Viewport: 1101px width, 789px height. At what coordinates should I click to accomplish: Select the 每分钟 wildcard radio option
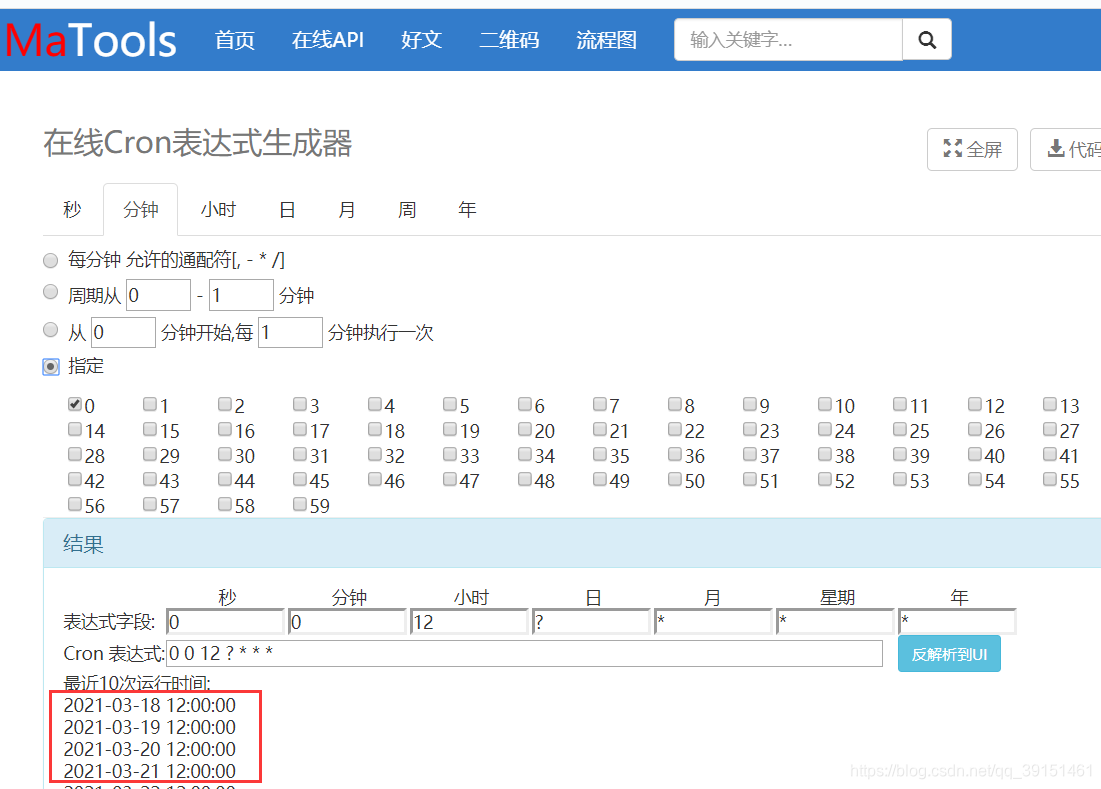click(x=51, y=261)
